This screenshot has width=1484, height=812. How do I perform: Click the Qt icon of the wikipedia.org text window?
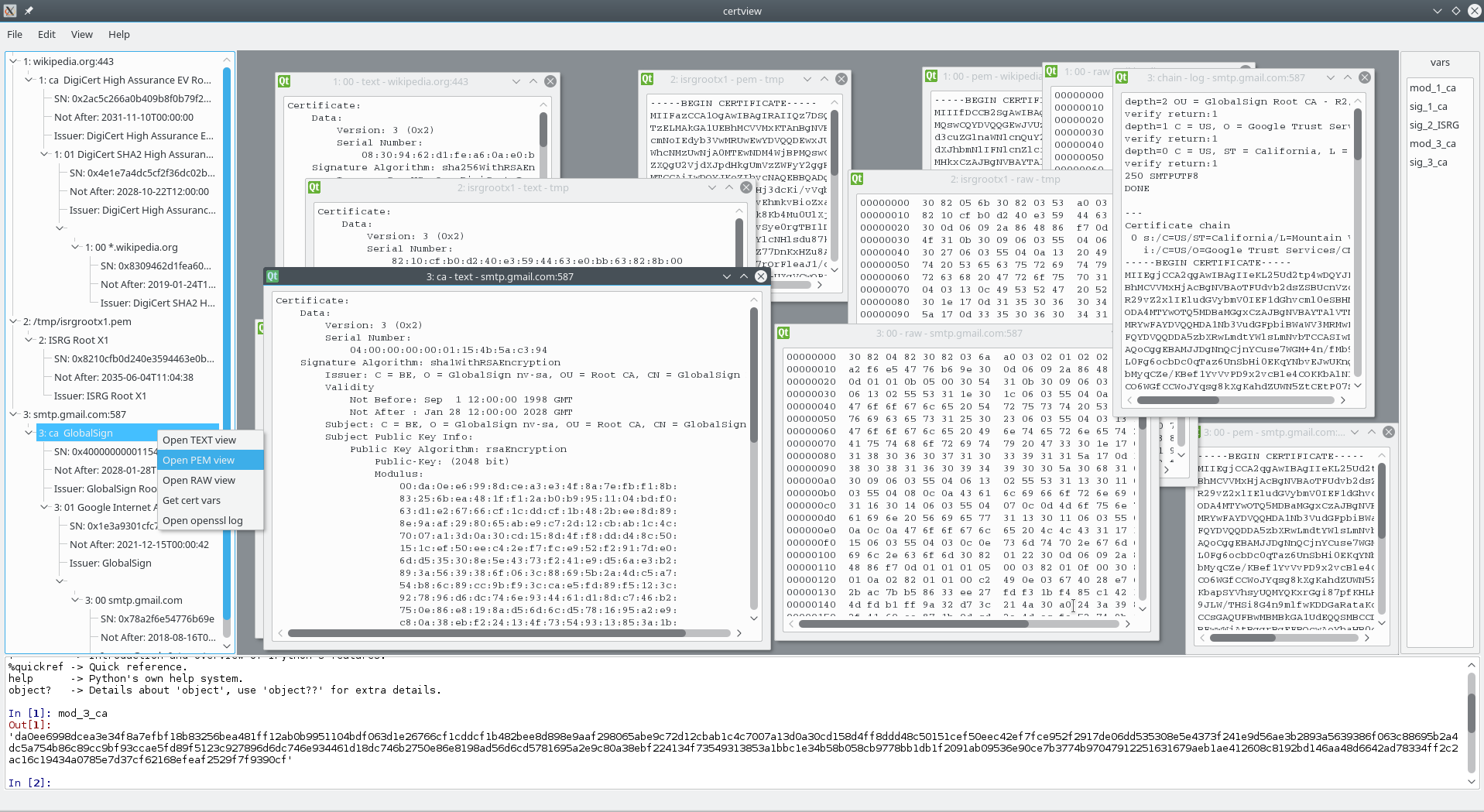pyautogui.click(x=284, y=81)
